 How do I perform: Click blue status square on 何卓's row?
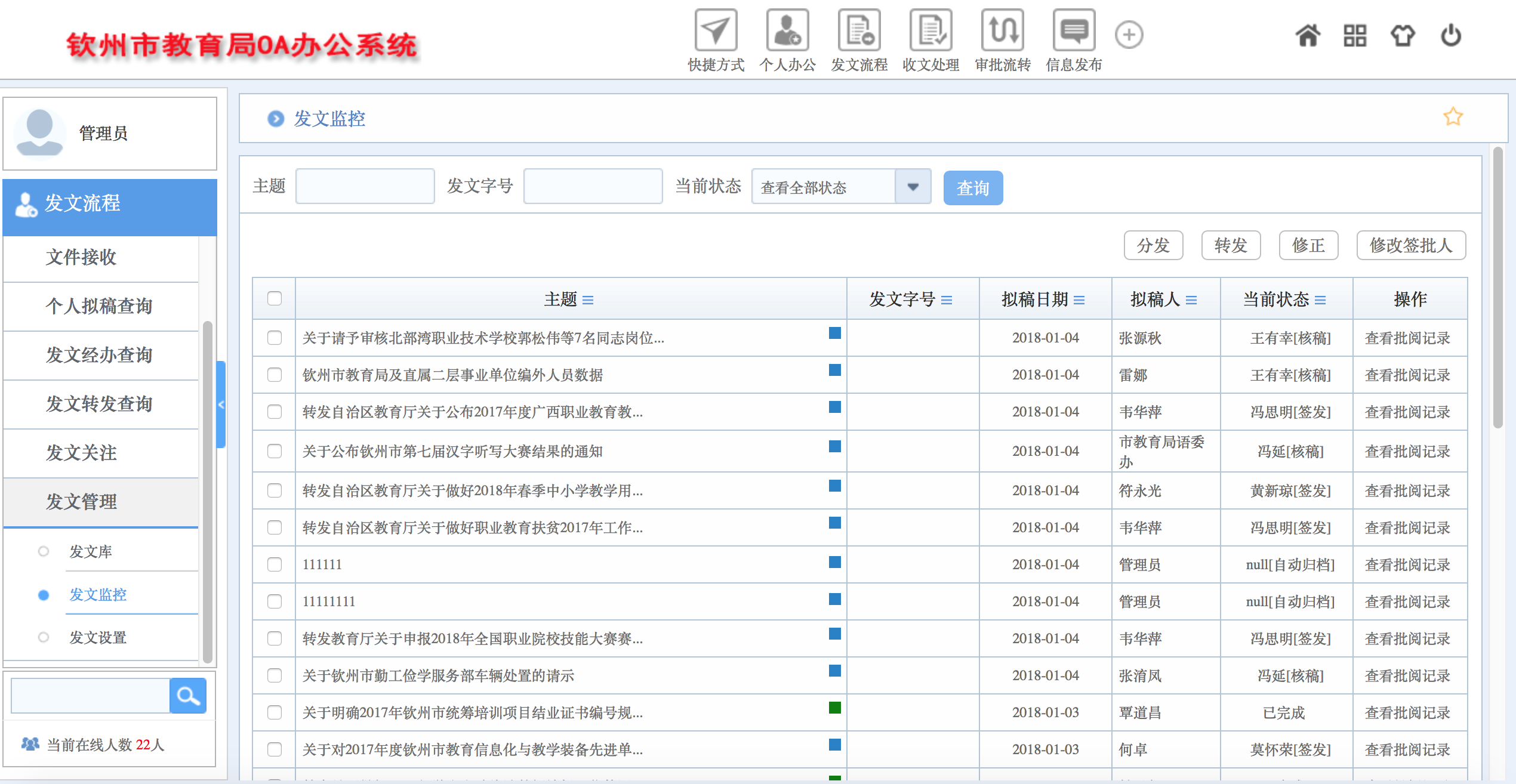835,745
